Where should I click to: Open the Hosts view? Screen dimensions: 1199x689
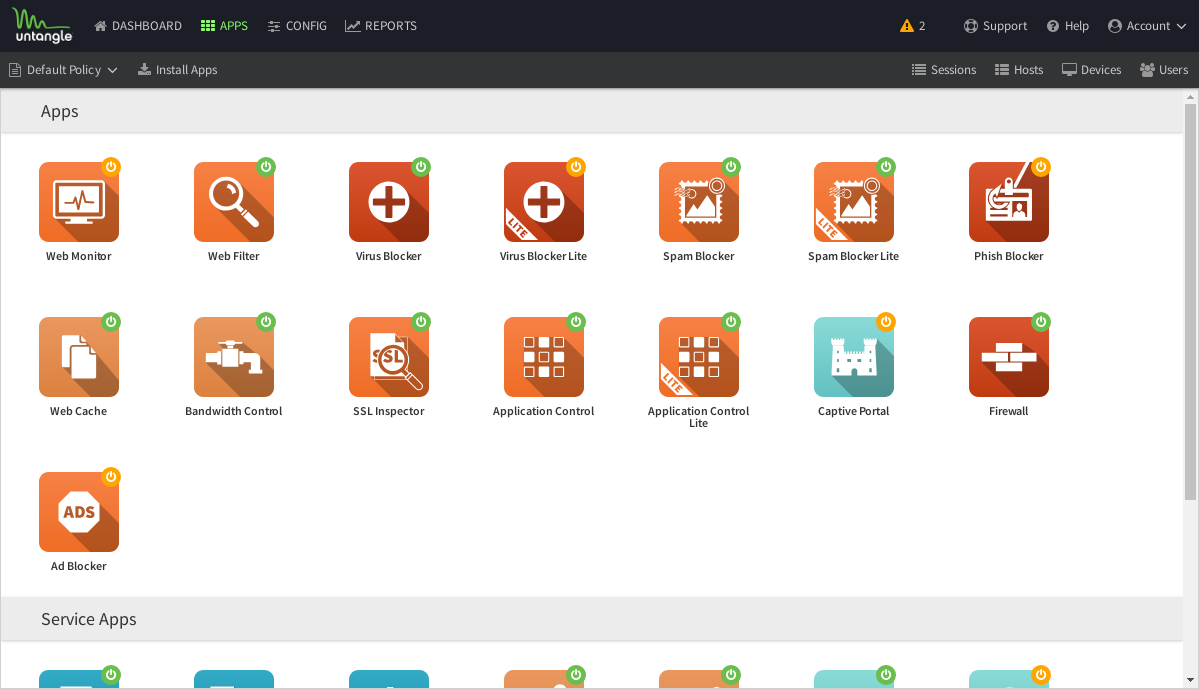(1019, 70)
